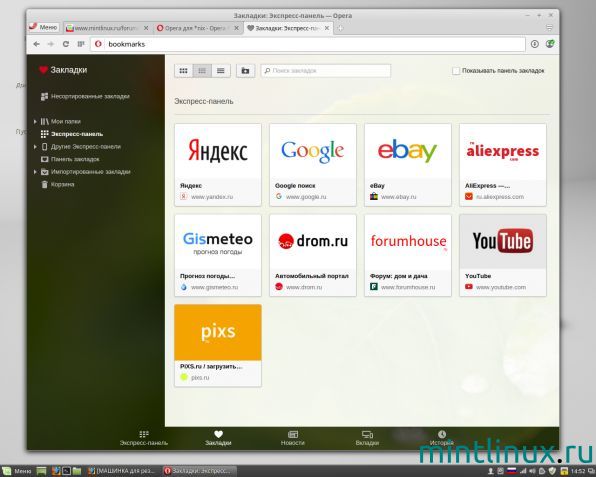This screenshot has width=596, height=477.
Task: Switch bookmarks to small thumbnail view
Action: [202, 71]
